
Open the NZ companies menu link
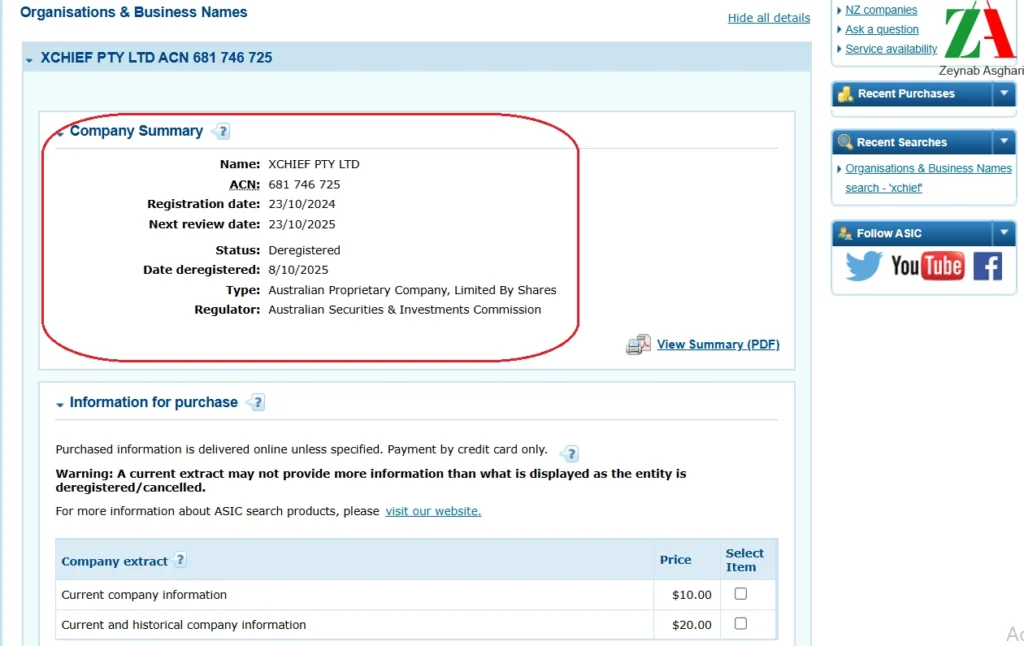[881, 10]
